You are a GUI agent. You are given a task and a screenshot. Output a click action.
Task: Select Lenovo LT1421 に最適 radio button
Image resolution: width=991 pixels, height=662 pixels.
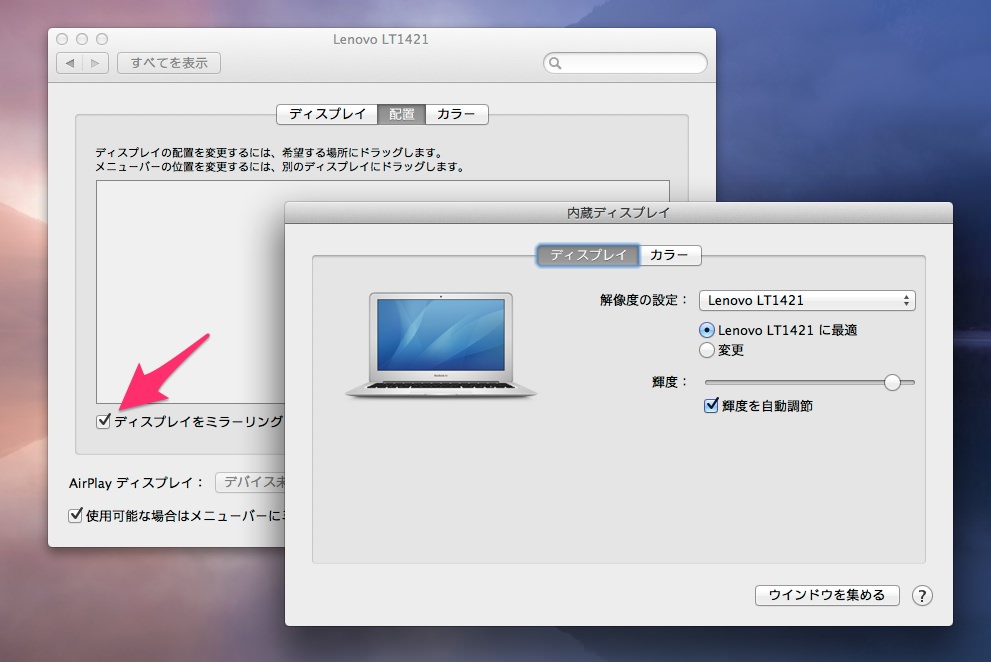point(707,330)
